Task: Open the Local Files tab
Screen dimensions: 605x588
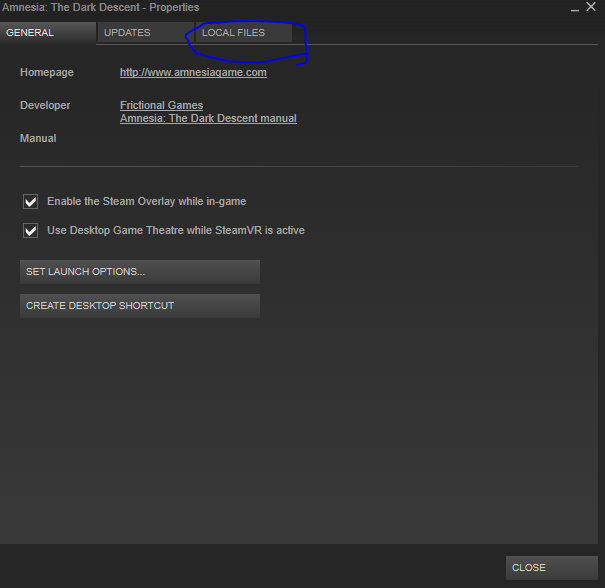Action: [243, 33]
